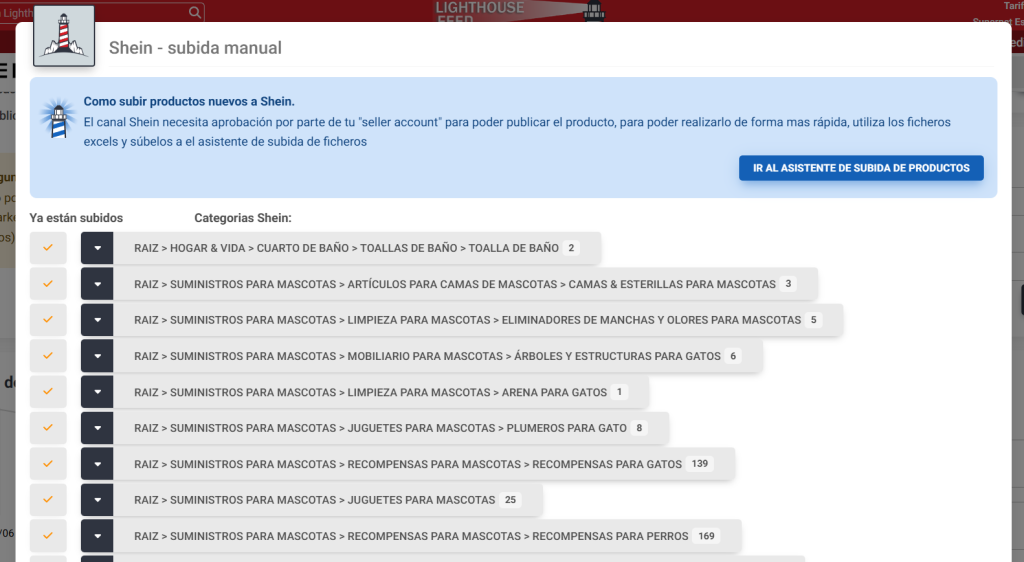Click the count badge 6 on Árboles row

click(733, 356)
